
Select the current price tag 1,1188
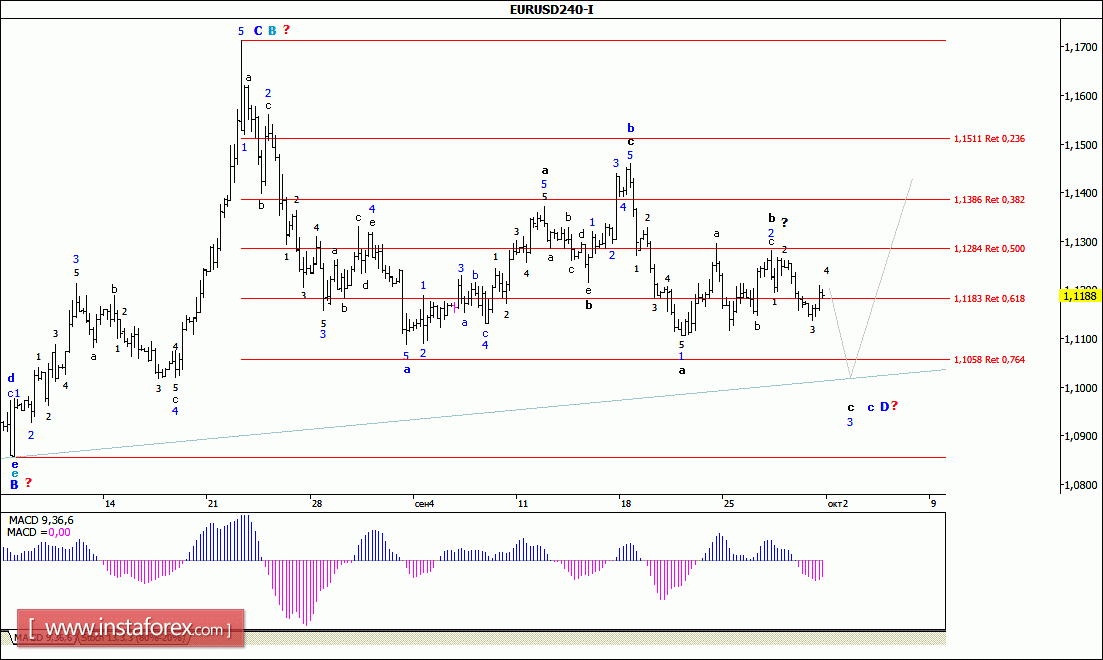(1079, 295)
